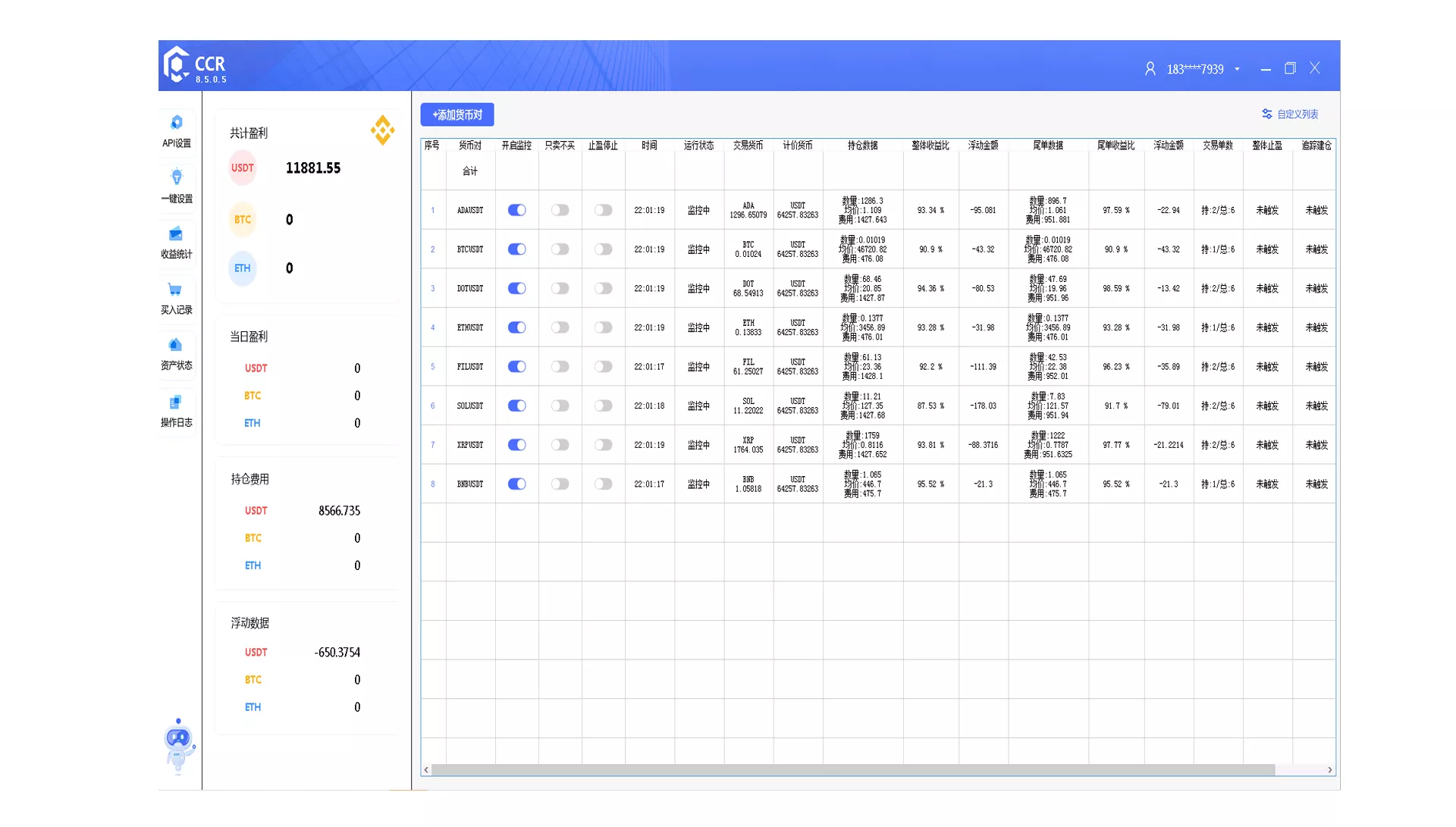
Task: Click the horizontal scrollbar left arrow
Action: coord(426,770)
